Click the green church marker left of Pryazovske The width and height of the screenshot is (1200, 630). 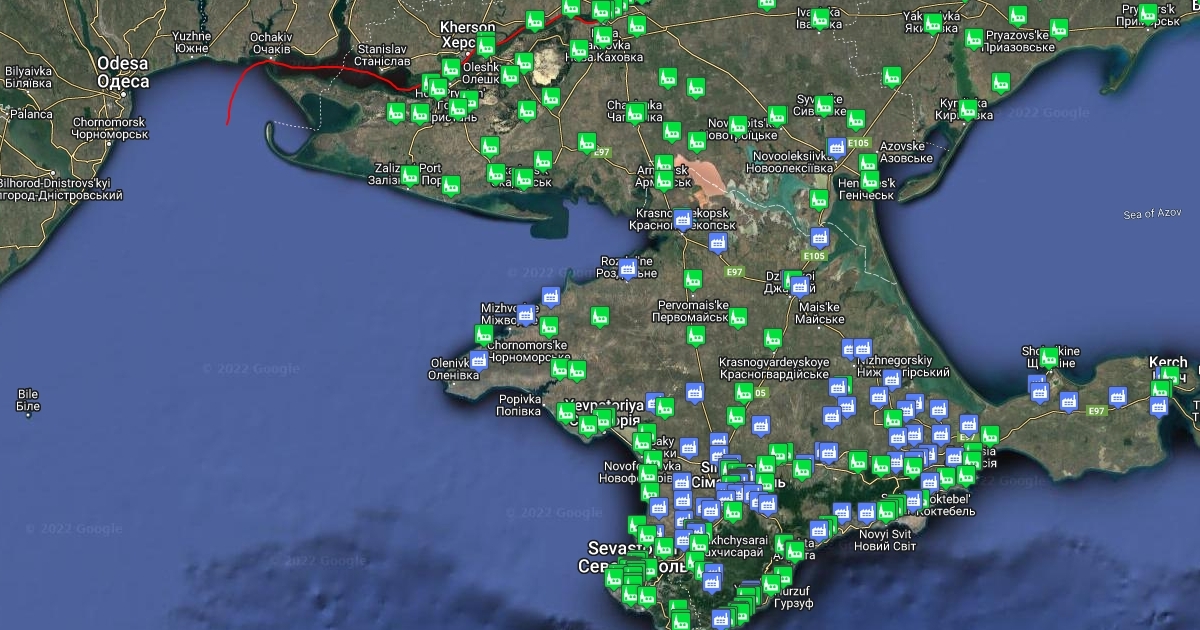974,38
